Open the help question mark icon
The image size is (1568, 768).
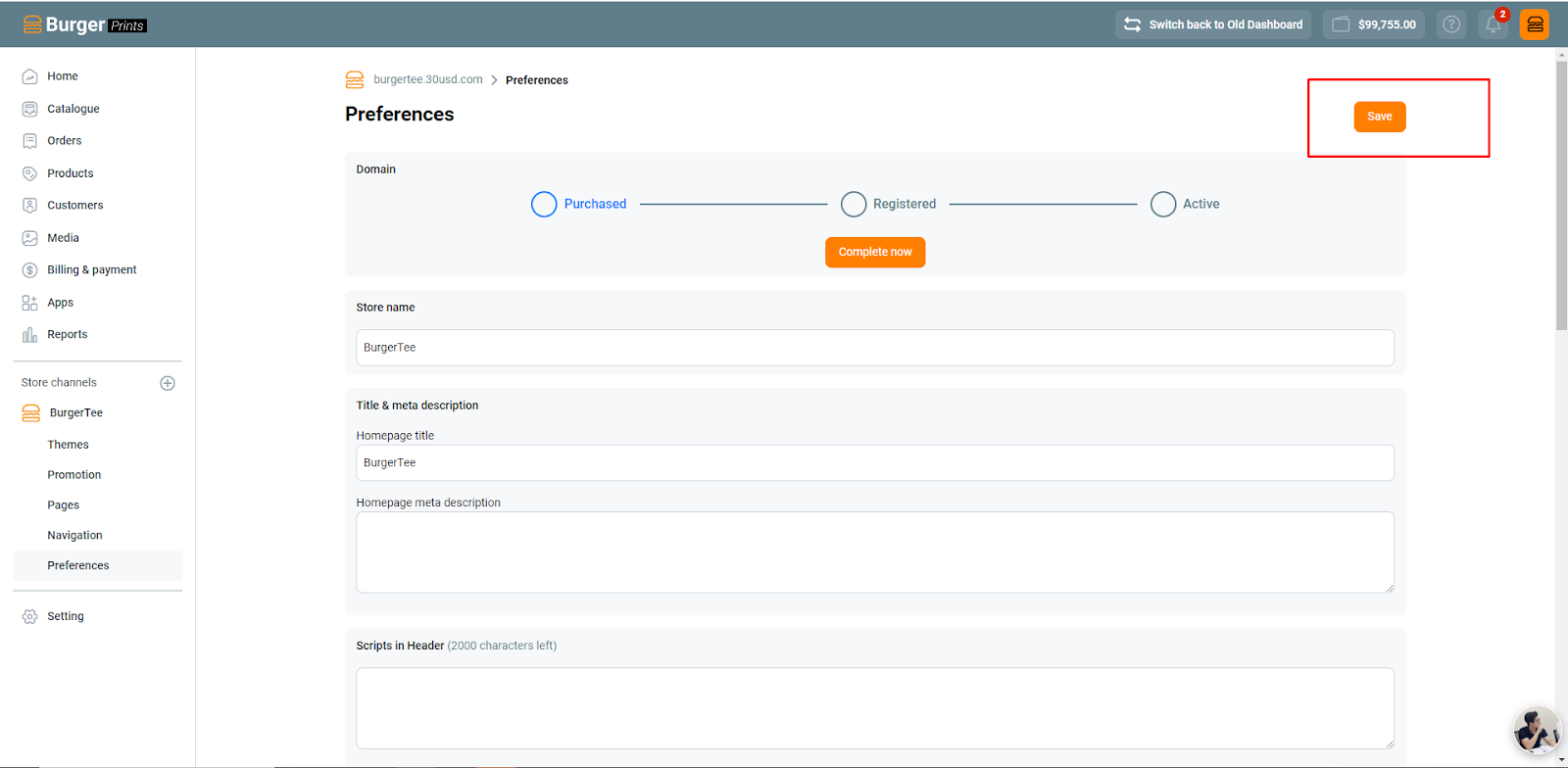point(1451,24)
